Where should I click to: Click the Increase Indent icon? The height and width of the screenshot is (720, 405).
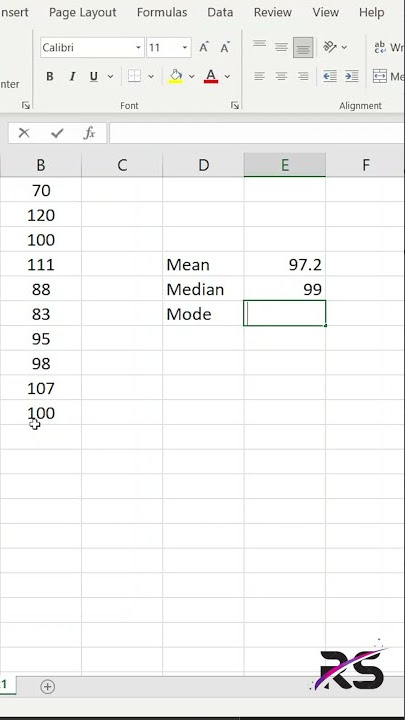352,76
